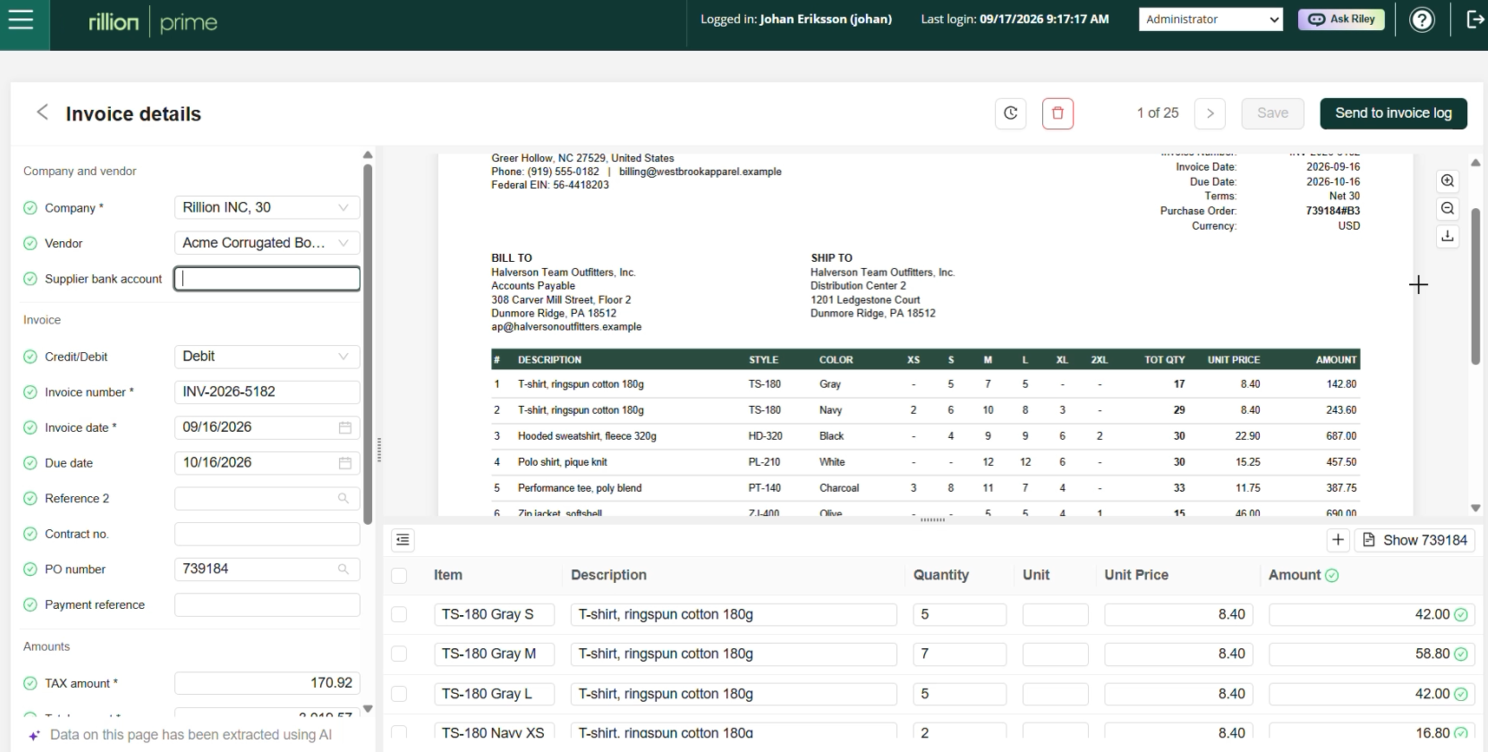This screenshot has width=1488, height=752.
Task: Search Reference 2 with magnifier icon
Action: coord(343,498)
